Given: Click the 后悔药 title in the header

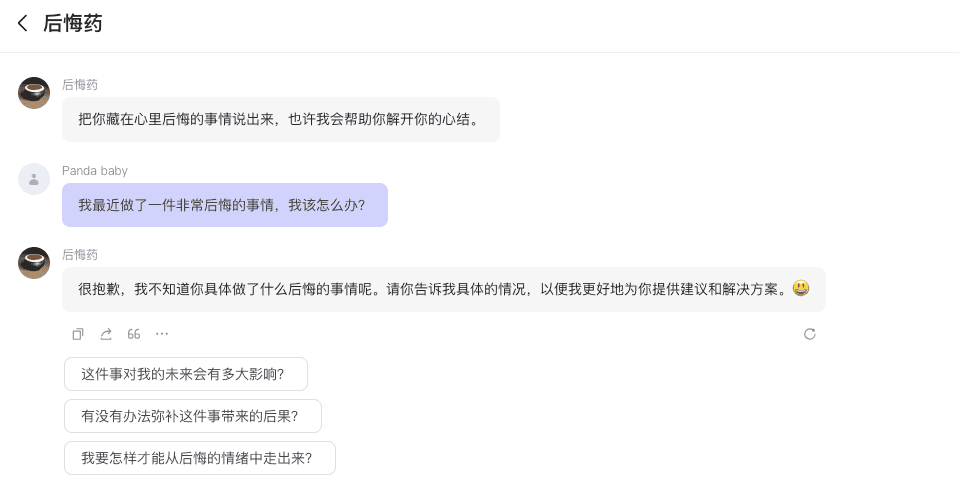Looking at the screenshot, I should coord(73,24).
